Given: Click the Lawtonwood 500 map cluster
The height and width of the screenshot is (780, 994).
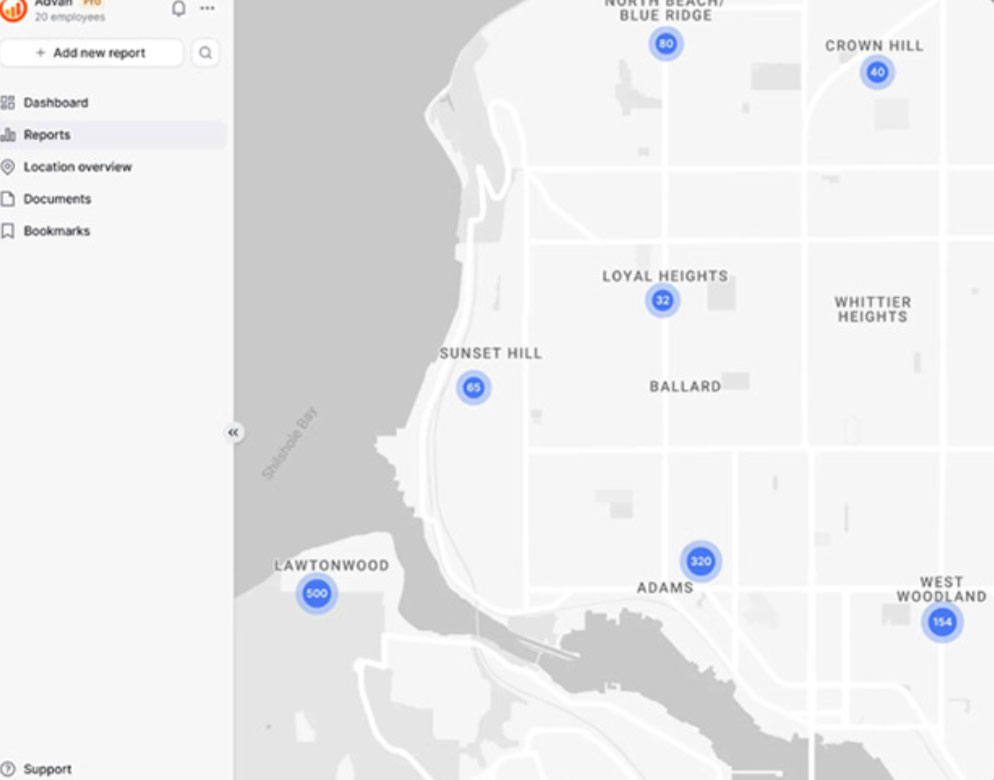Looking at the screenshot, I should [x=316, y=594].
